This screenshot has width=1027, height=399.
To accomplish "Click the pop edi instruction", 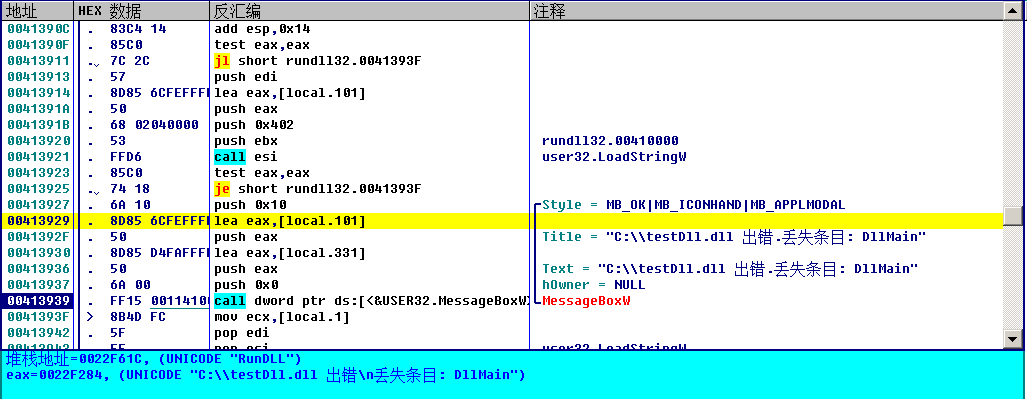I will tap(242, 333).
